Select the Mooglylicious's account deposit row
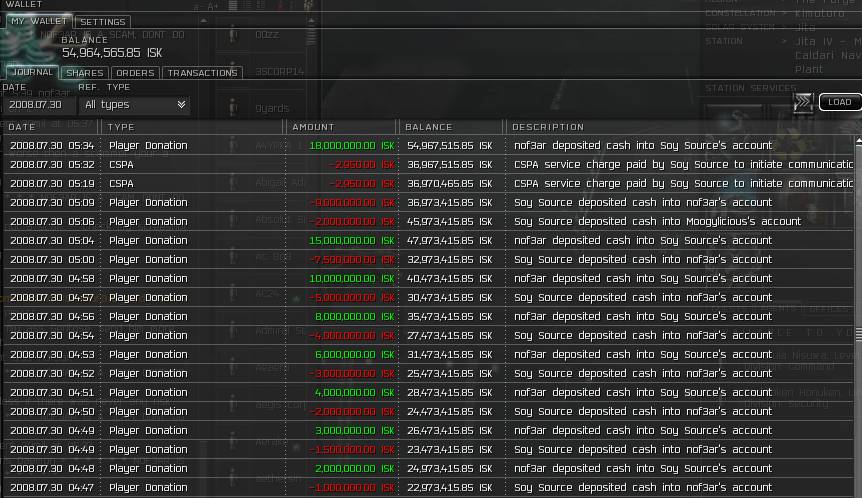The width and height of the screenshot is (862, 498). coord(428,222)
